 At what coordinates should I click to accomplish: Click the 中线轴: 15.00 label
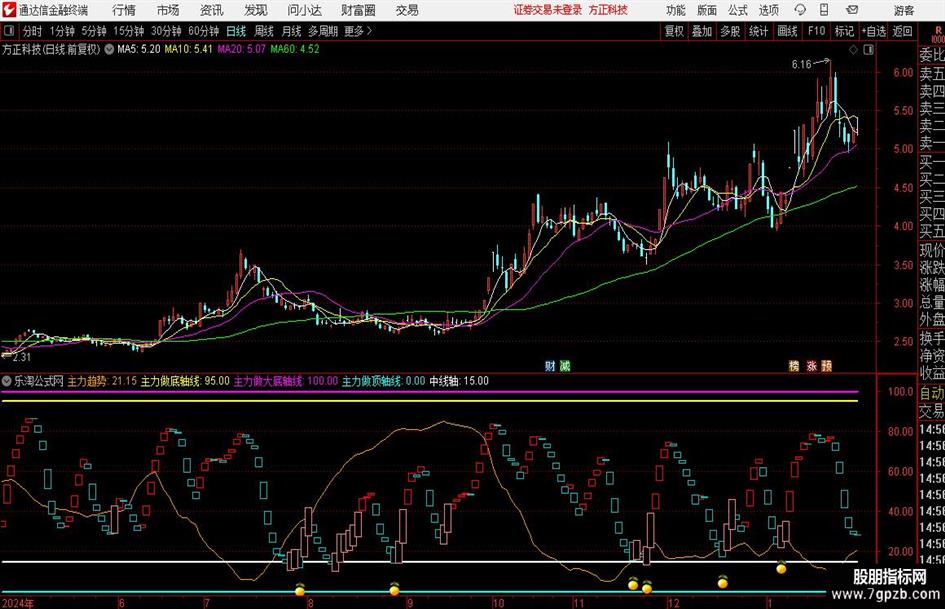pos(459,381)
